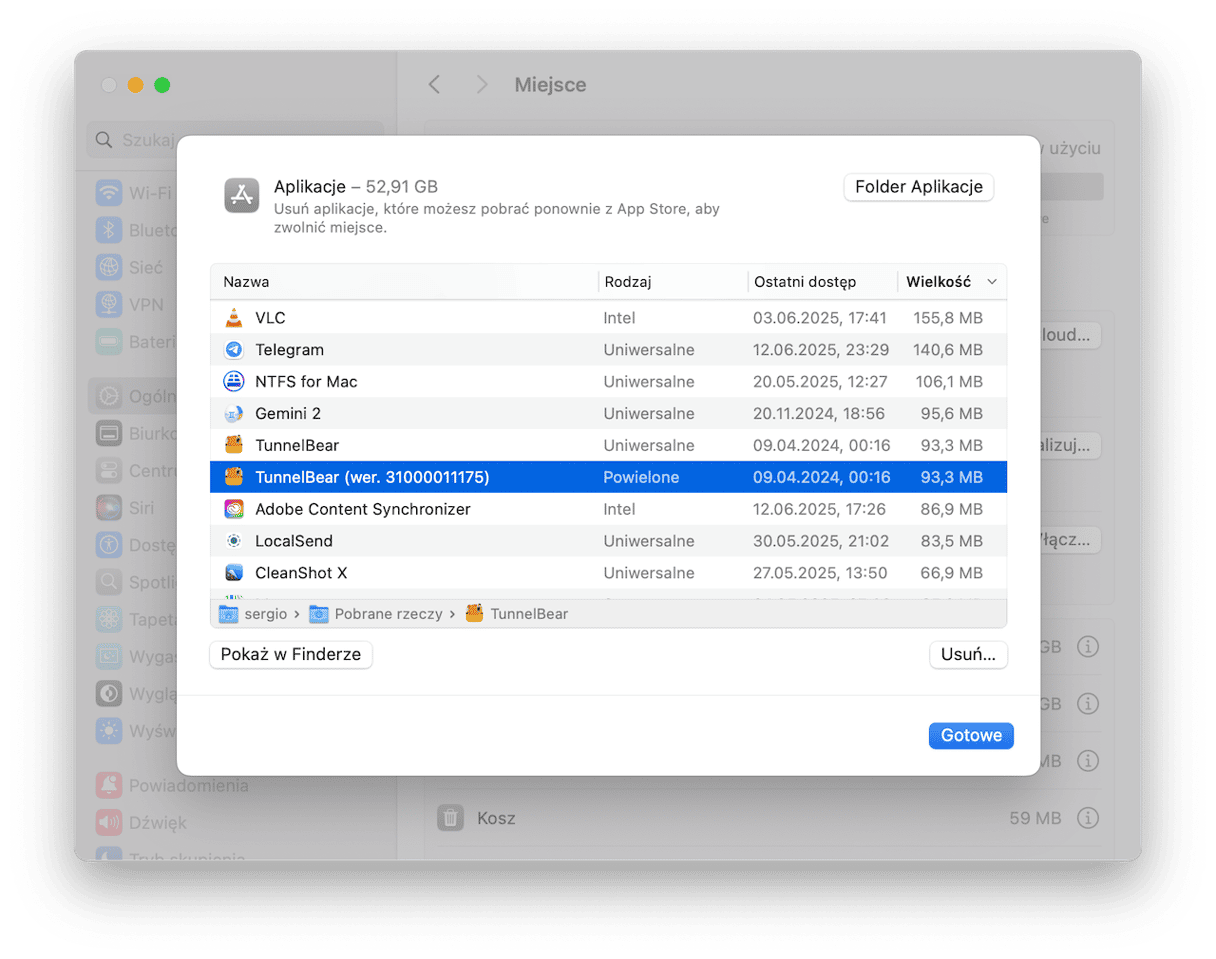Viewport: 1216px width, 959px height.
Task: Select the LocalSend row name
Action: tap(294, 541)
